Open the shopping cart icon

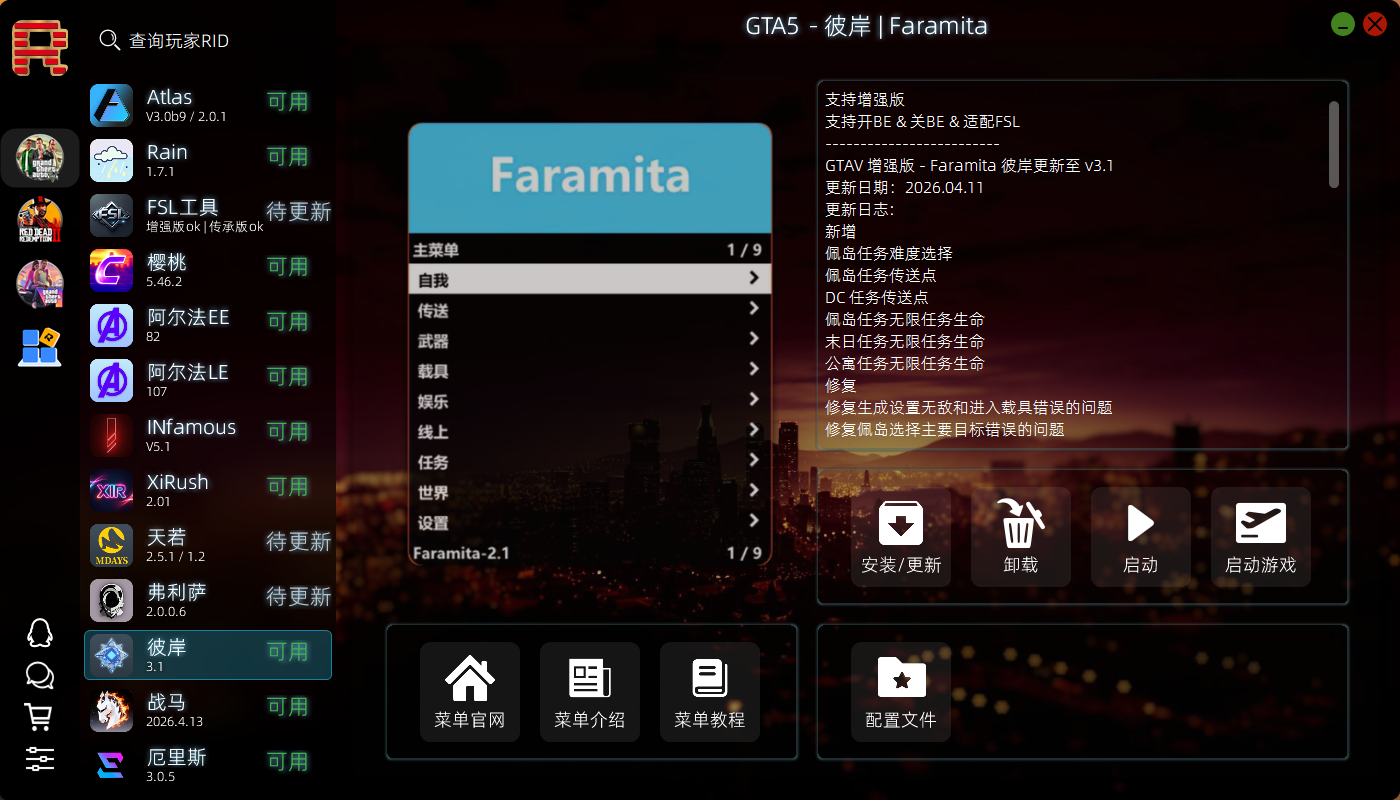point(39,717)
